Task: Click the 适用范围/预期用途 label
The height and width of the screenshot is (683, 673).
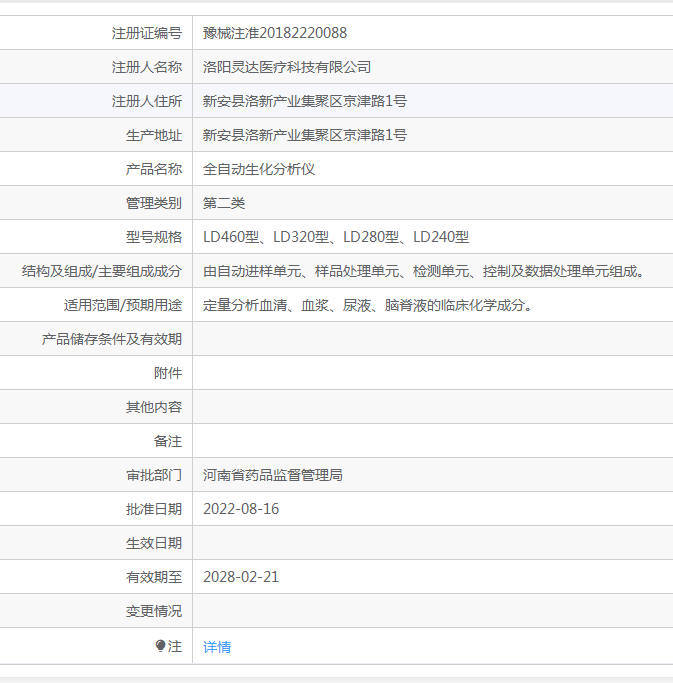Action: pos(123,305)
